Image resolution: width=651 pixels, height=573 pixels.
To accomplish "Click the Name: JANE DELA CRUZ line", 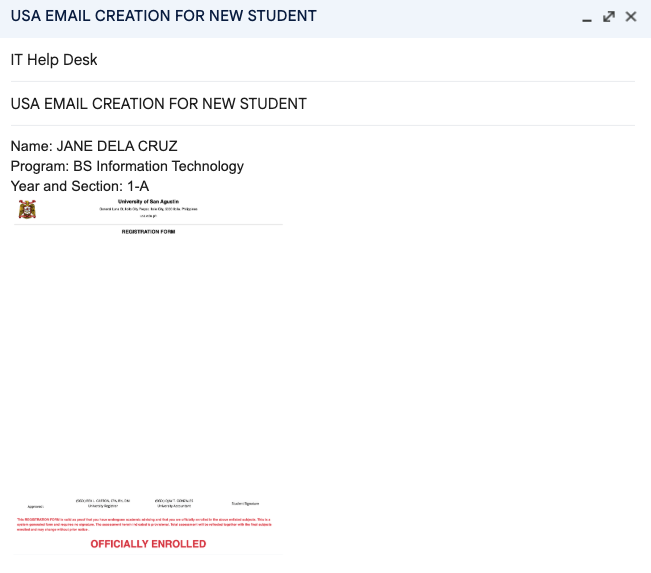I will tap(94, 146).
